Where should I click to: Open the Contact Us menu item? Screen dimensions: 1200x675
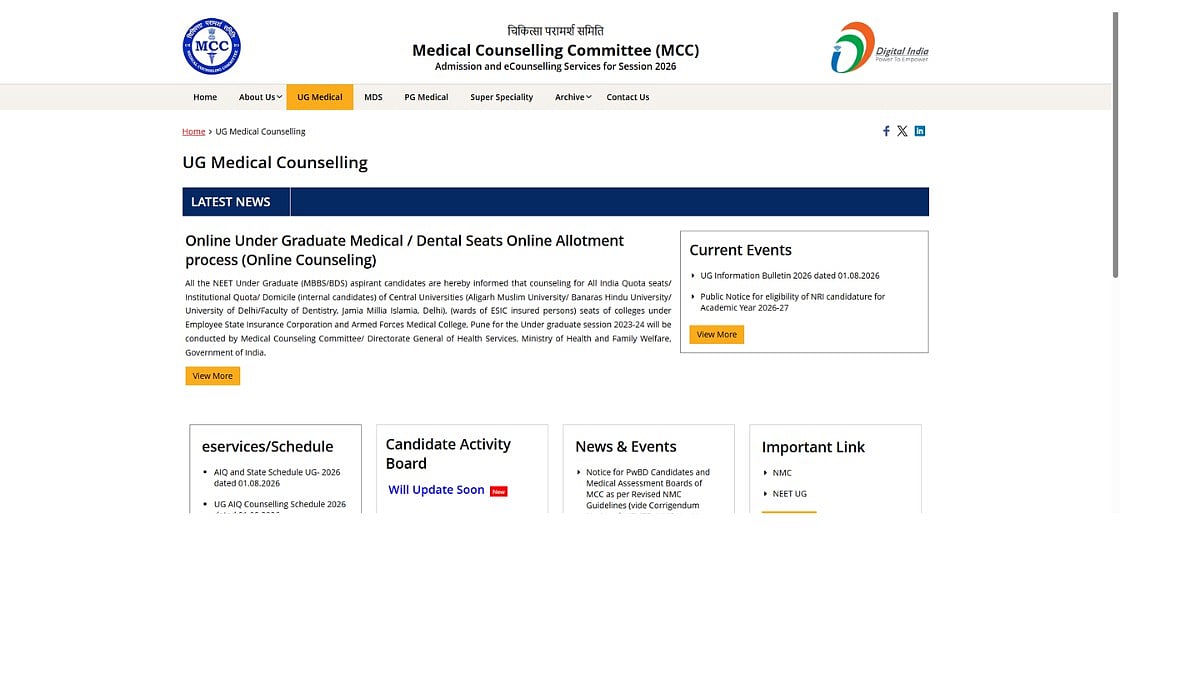tap(628, 97)
